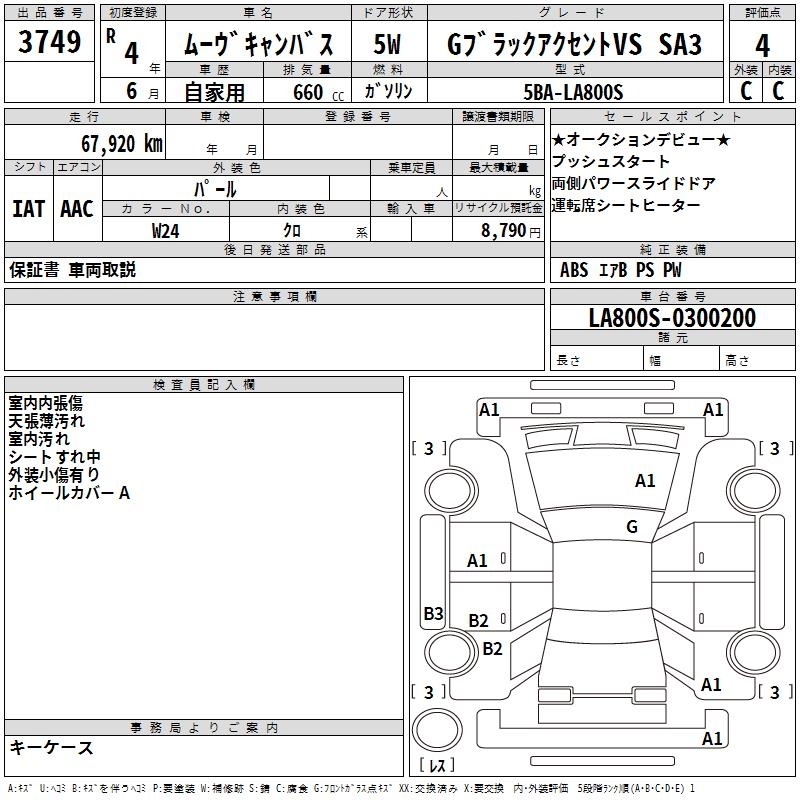Select the inspector note シートすれ中
The height and width of the screenshot is (800, 800).
[54, 457]
